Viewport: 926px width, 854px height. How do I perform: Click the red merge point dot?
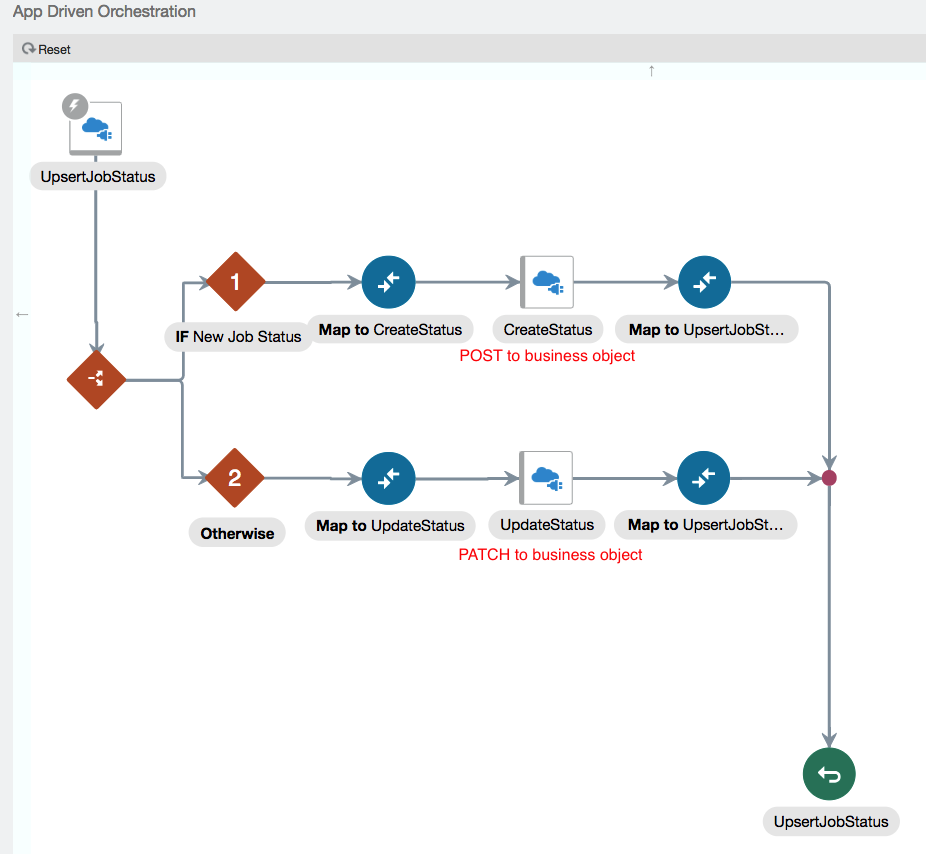pyautogui.click(x=829, y=478)
